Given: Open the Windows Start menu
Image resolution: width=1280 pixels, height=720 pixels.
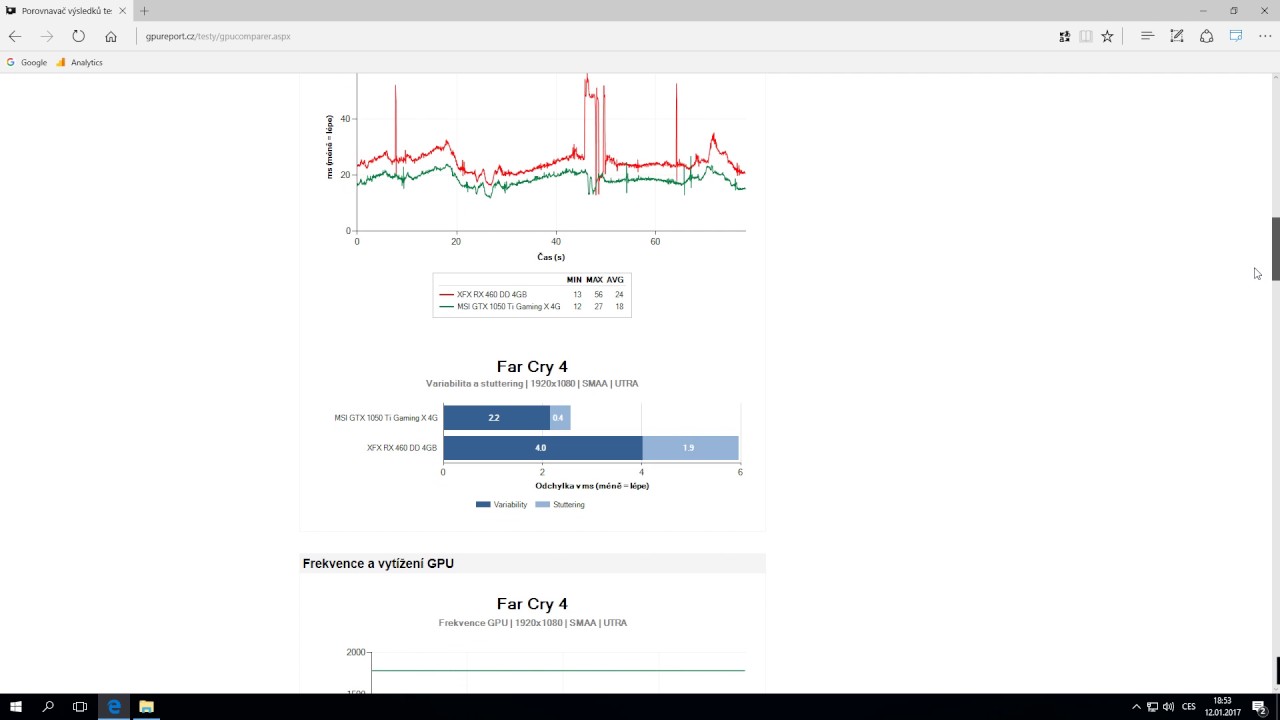Looking at the screenshot, I should click(16, 707).
